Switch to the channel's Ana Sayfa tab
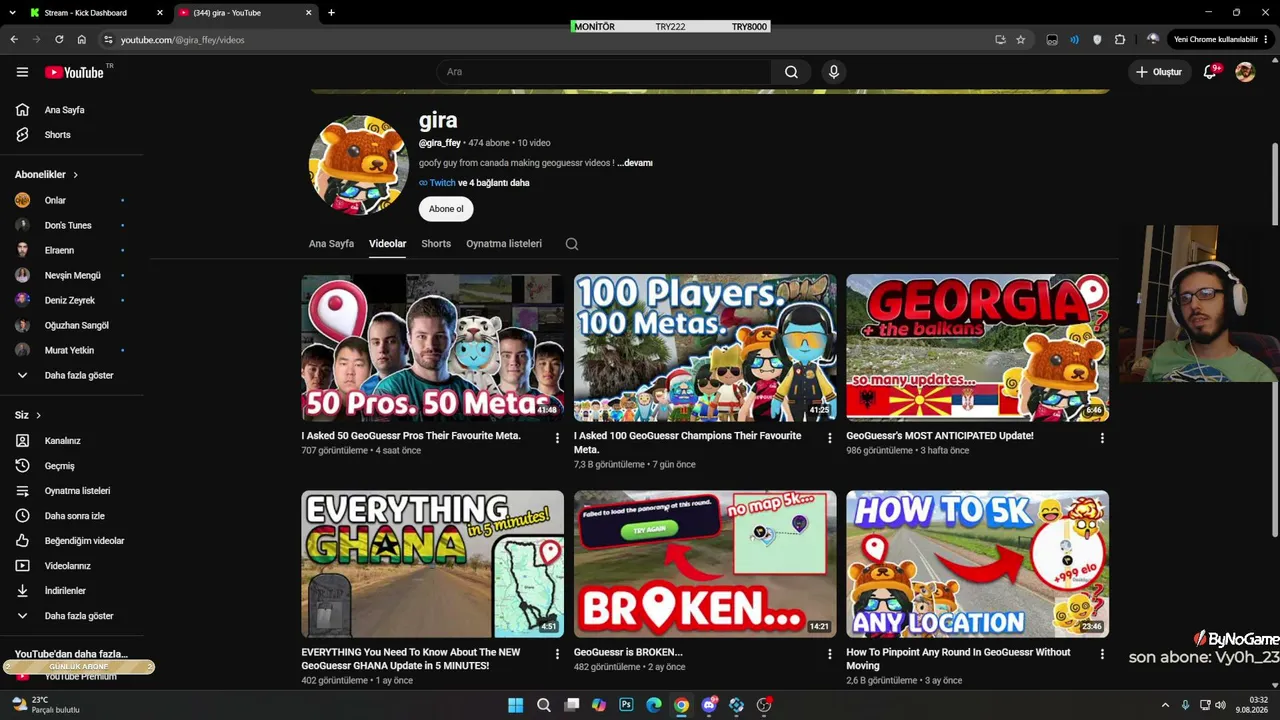Viewport: 1280px width, 720px height. tap(331, 244)
